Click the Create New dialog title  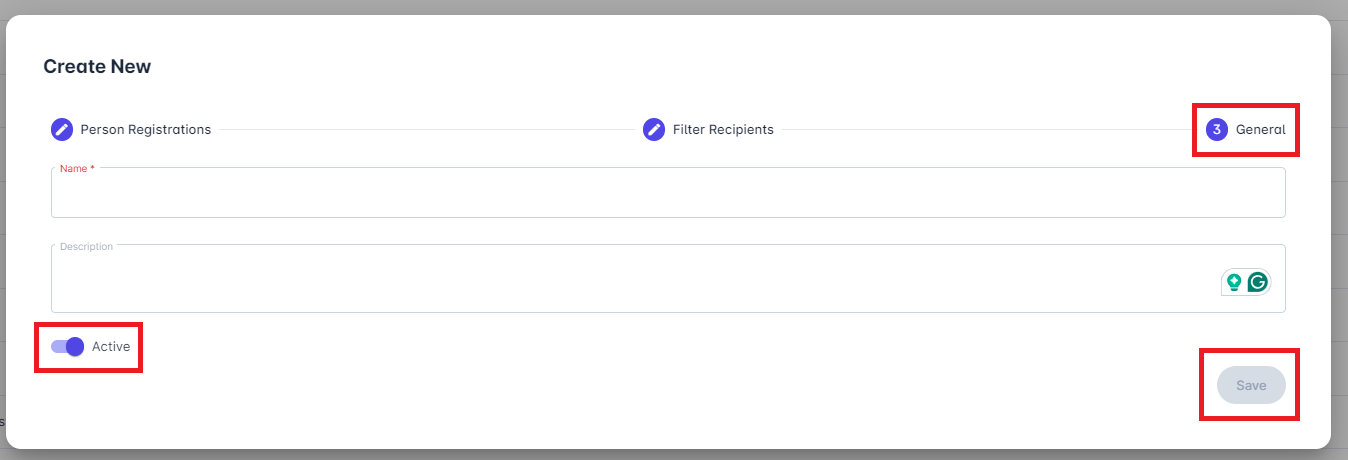click(x=97, y=67)
